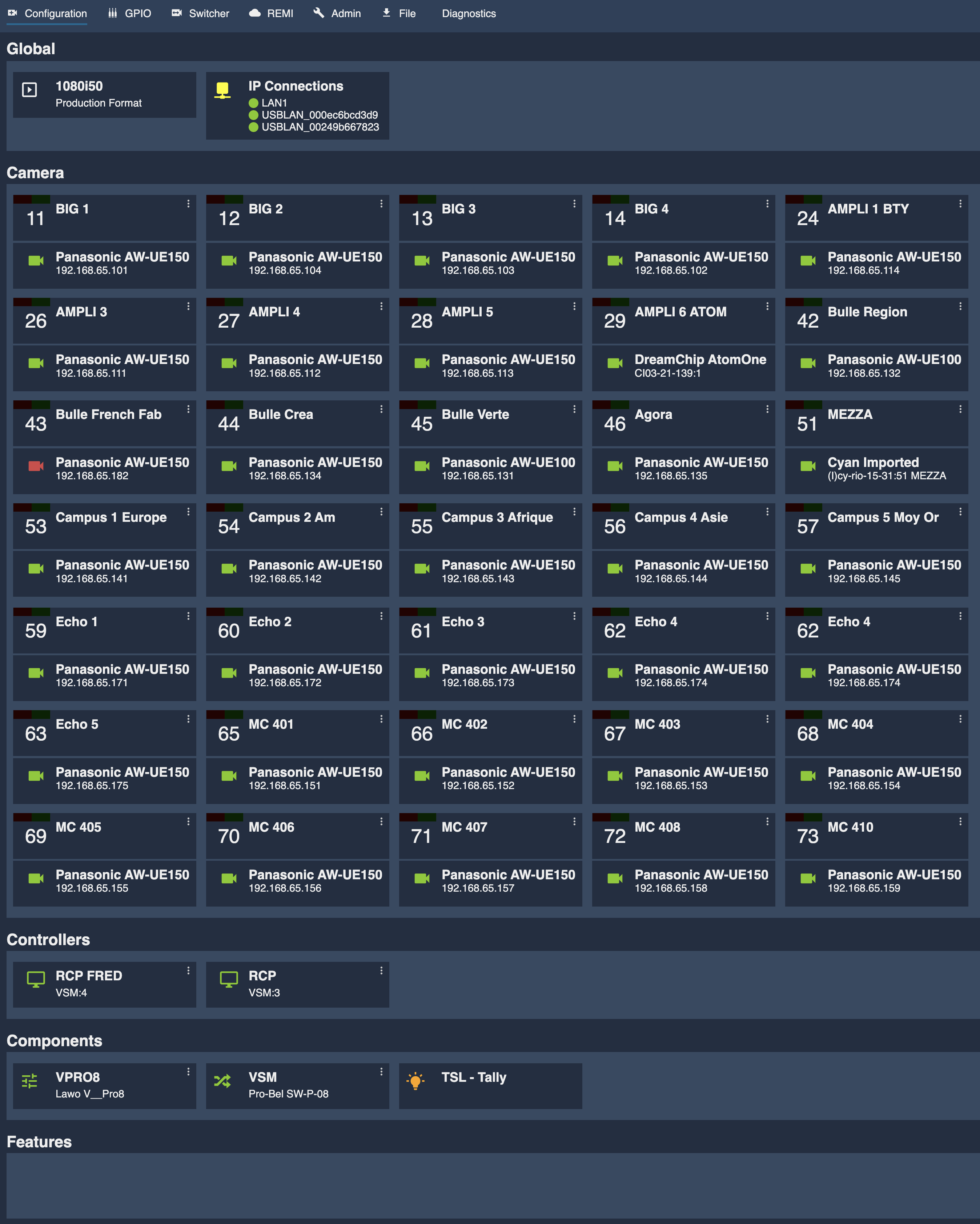Click the Production Format play icon
The width and height of the screenshot is (980, 1224).
(x=29, y=90)
